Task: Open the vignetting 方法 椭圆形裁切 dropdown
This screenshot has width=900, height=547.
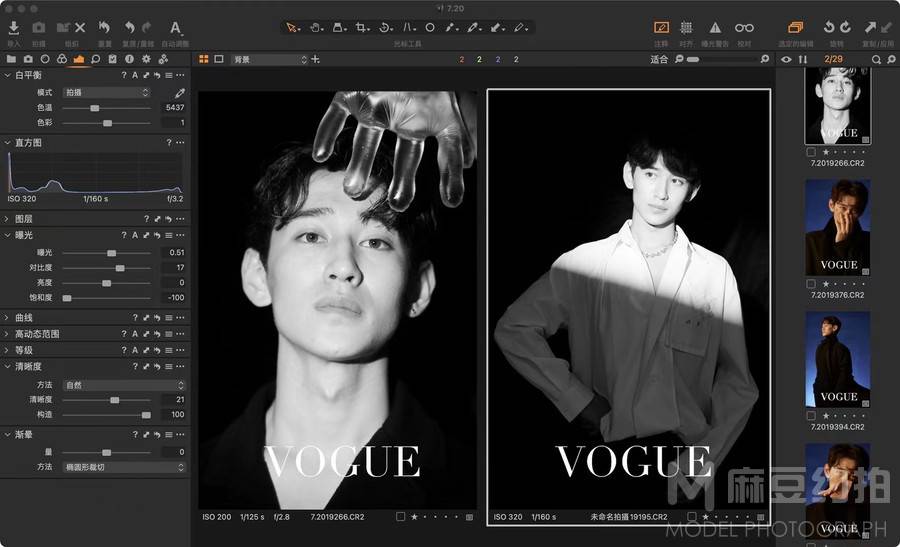Action: 124,467
